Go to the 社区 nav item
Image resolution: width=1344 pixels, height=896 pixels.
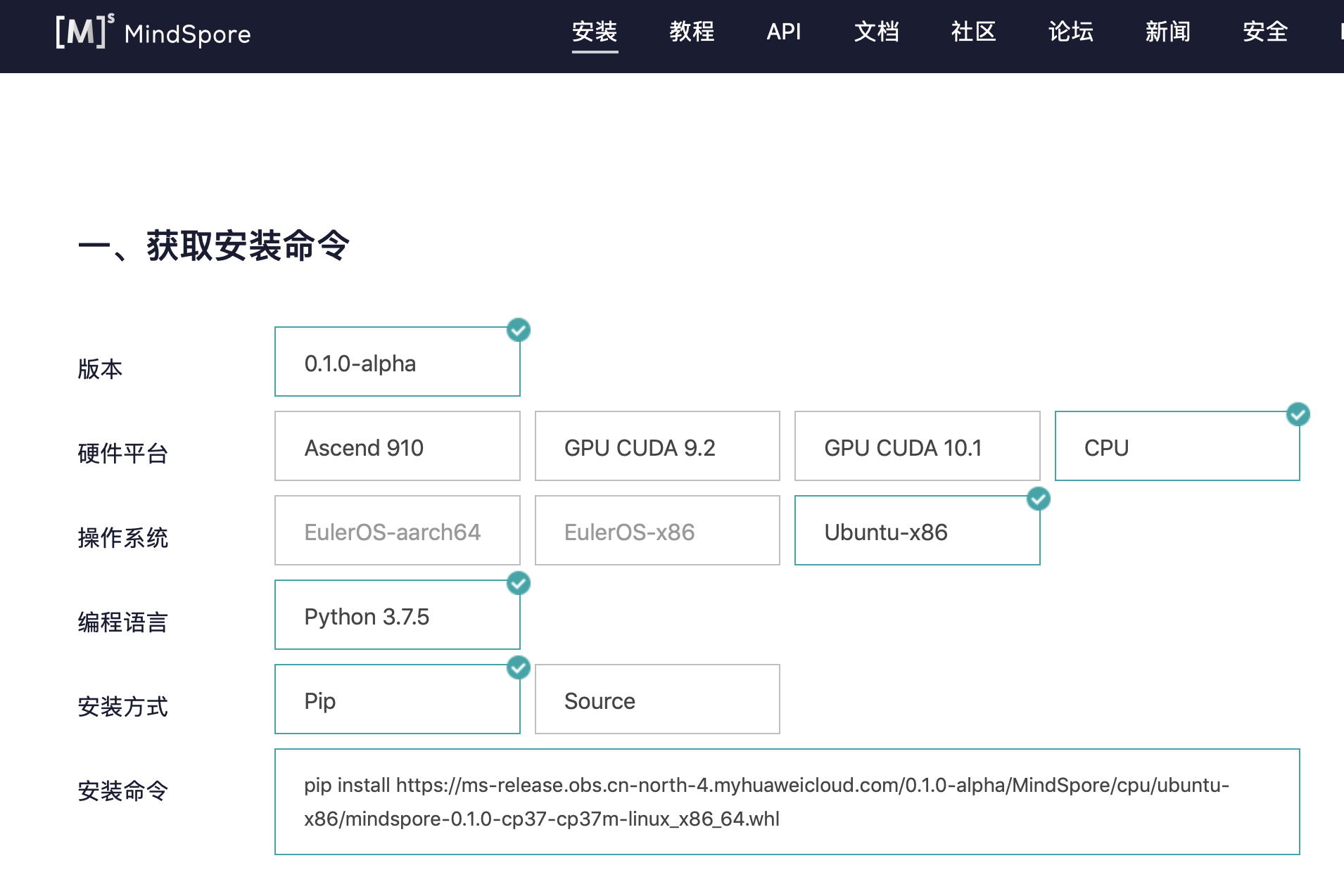(974, 32)
